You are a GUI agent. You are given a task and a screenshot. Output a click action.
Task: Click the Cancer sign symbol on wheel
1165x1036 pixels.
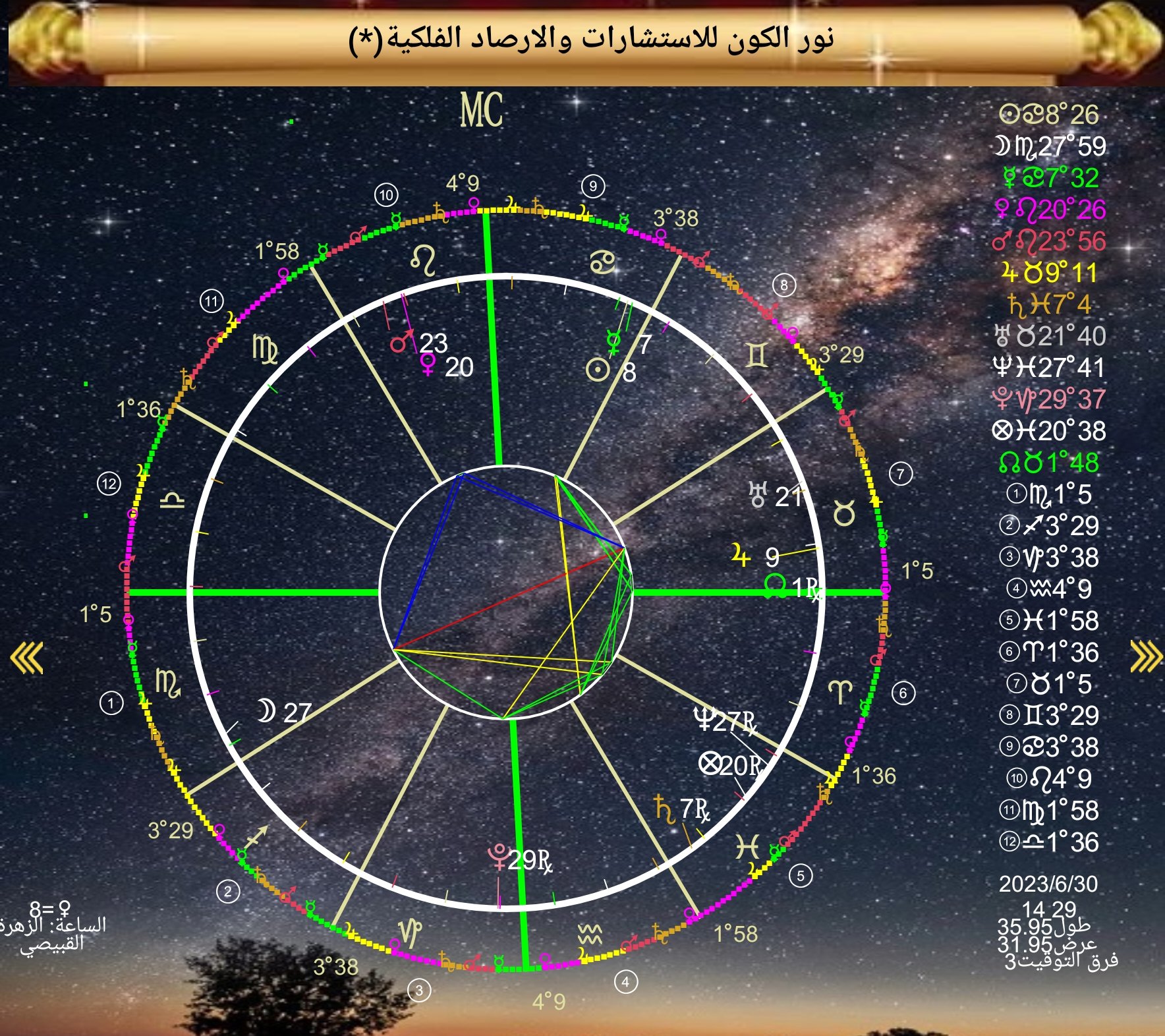tap(603, 262)
